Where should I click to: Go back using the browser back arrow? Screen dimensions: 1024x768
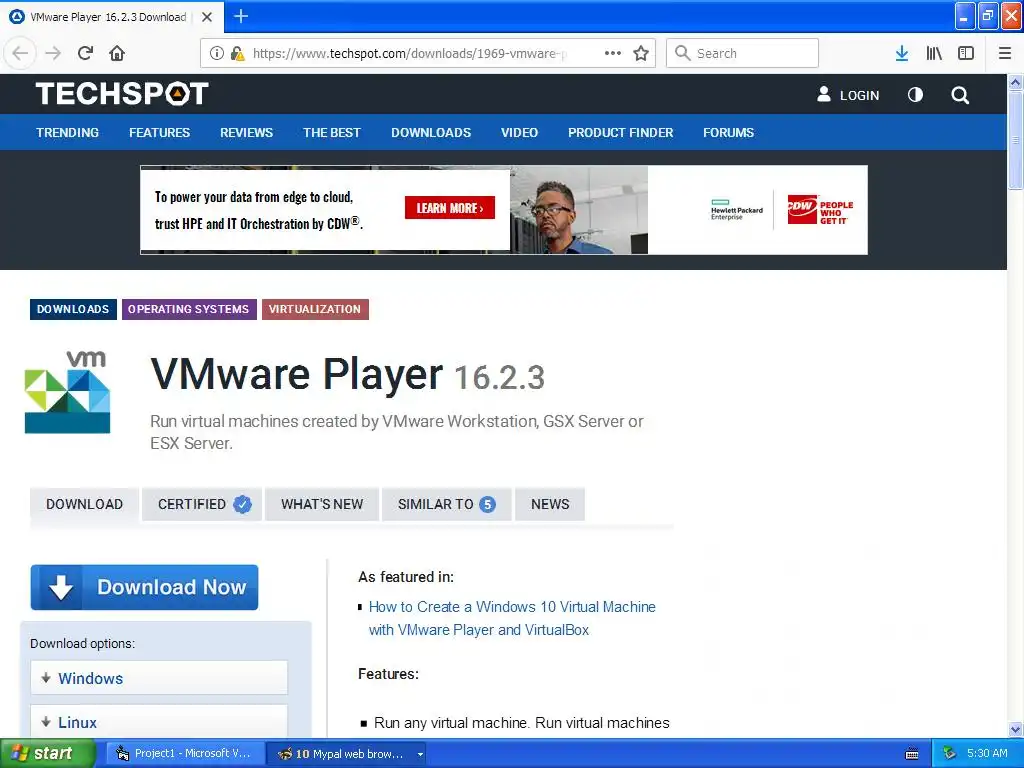point(20,53)
